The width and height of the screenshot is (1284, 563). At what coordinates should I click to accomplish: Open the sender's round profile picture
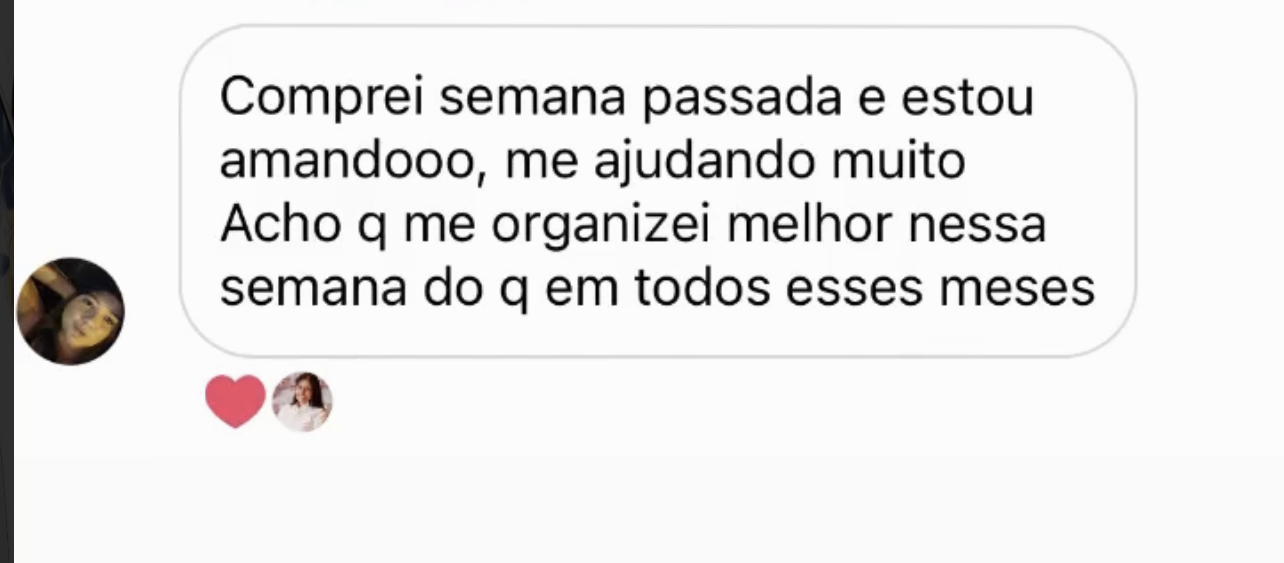coord(71,311)
